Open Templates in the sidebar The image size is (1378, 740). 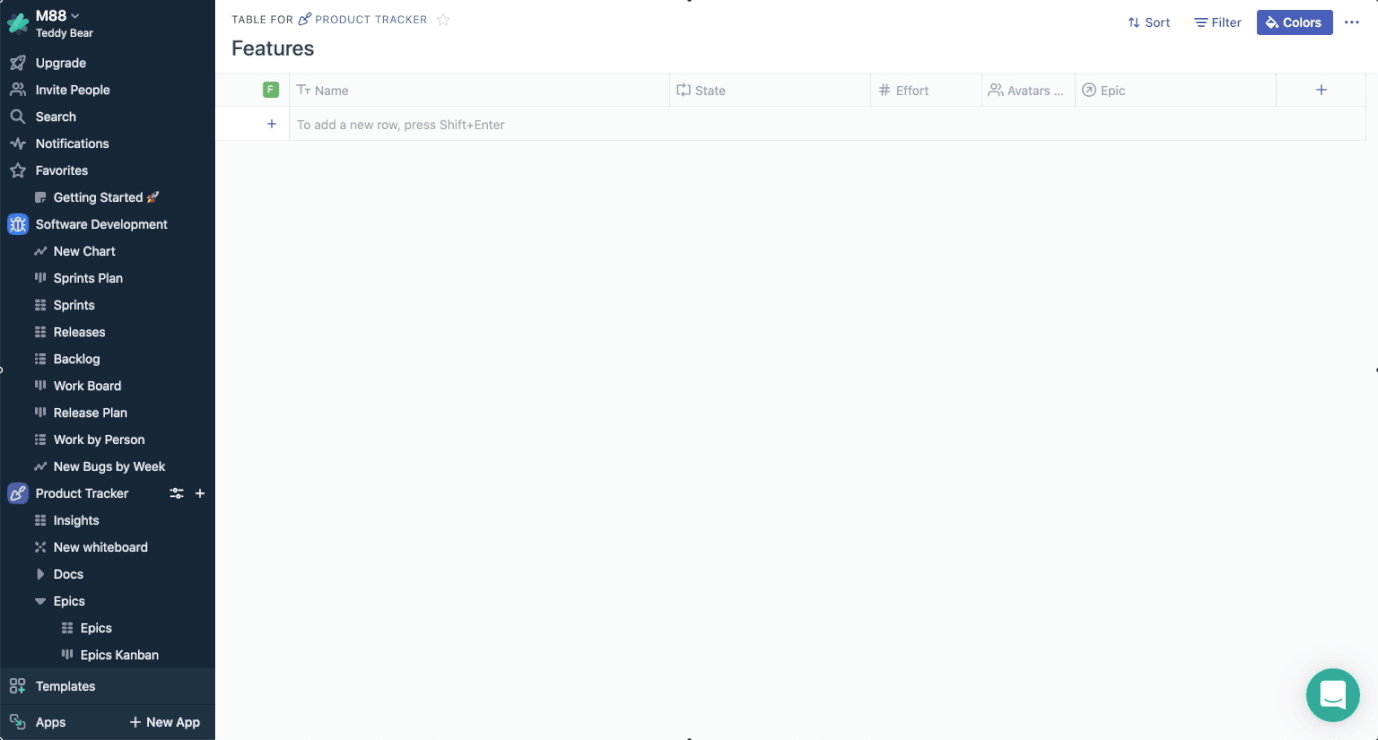(x=65, y=686)
